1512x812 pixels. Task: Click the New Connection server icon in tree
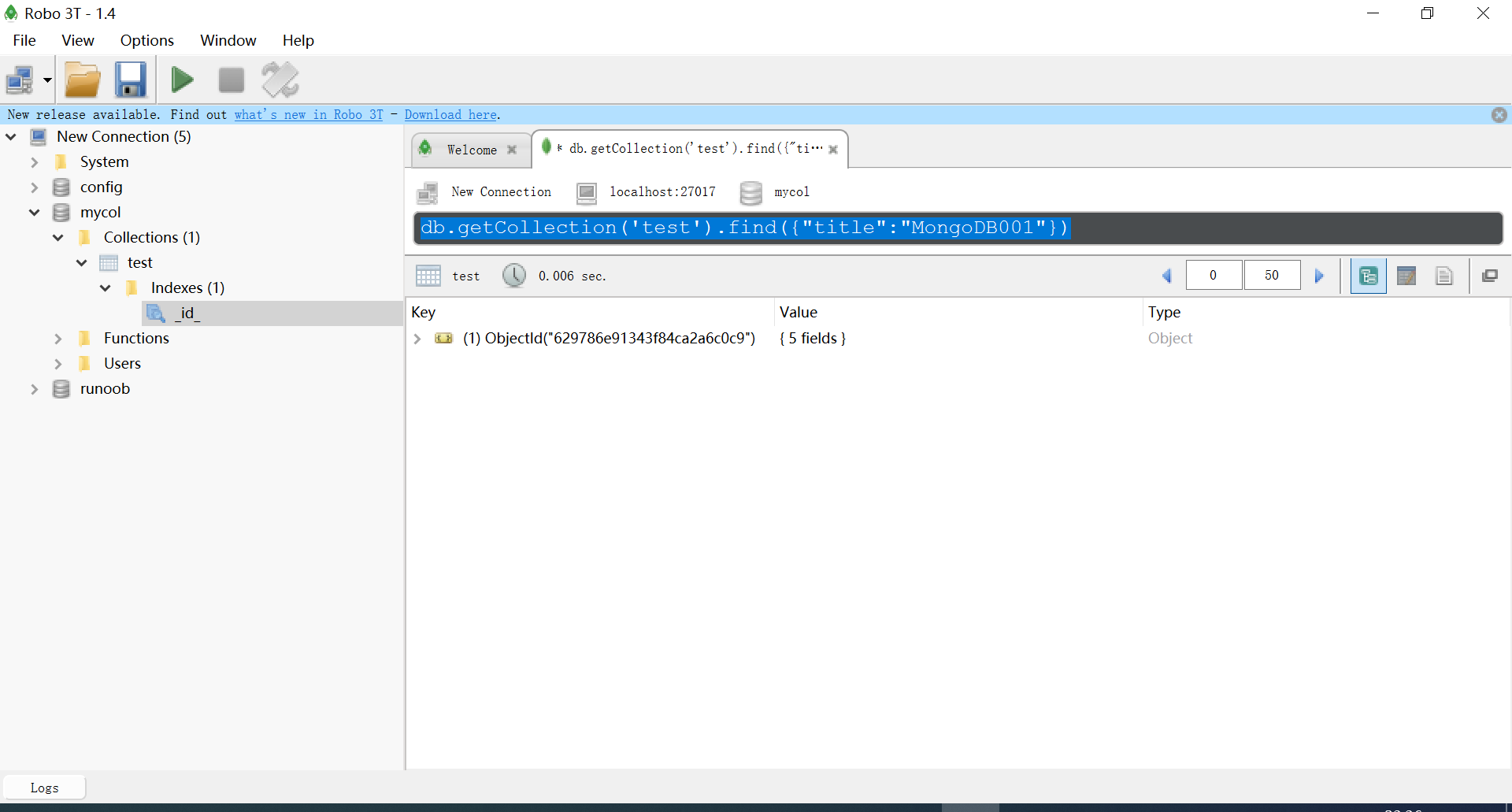(x=38, y=137)
